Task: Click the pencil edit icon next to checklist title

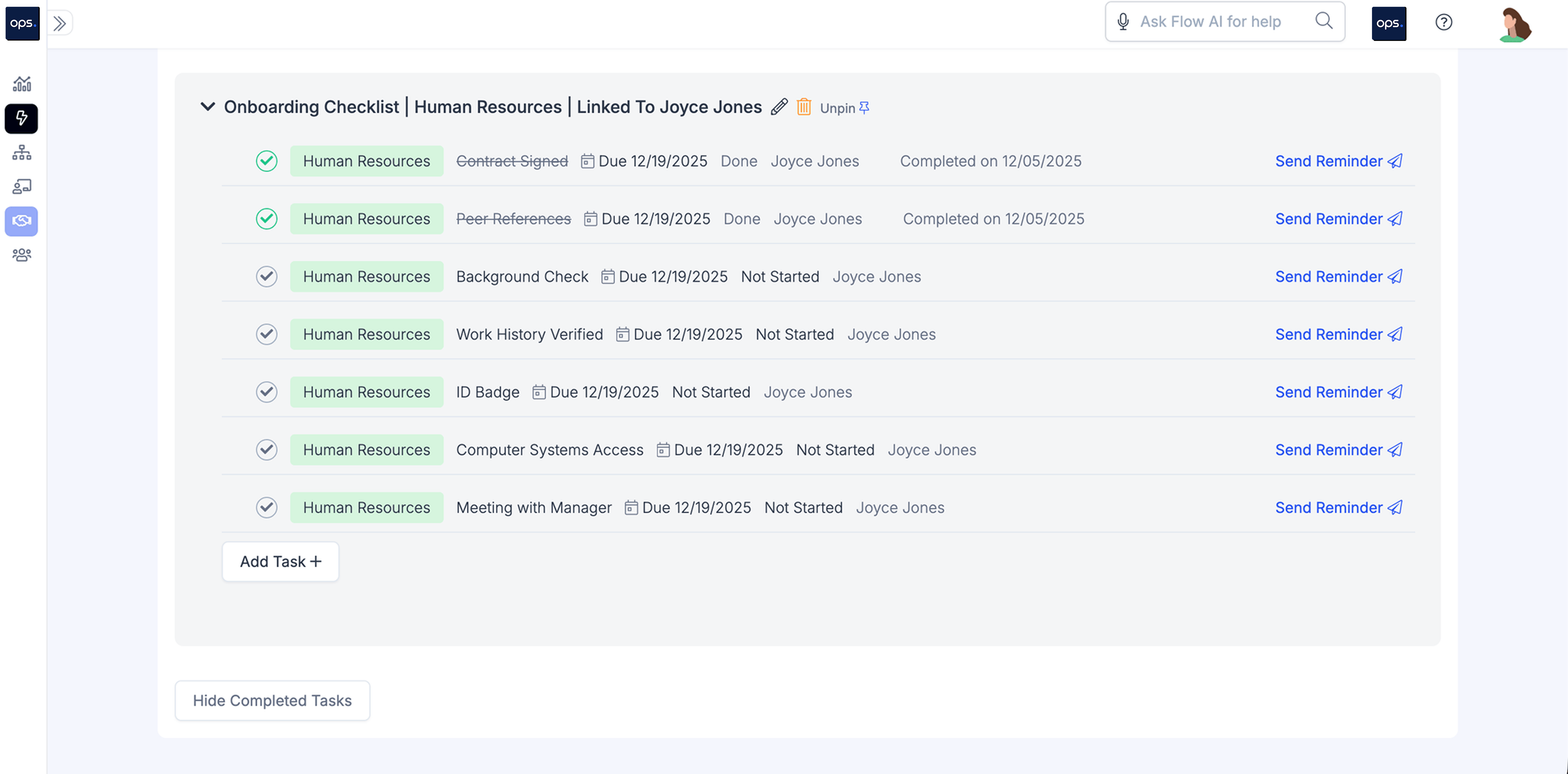Action: point(779,107)
